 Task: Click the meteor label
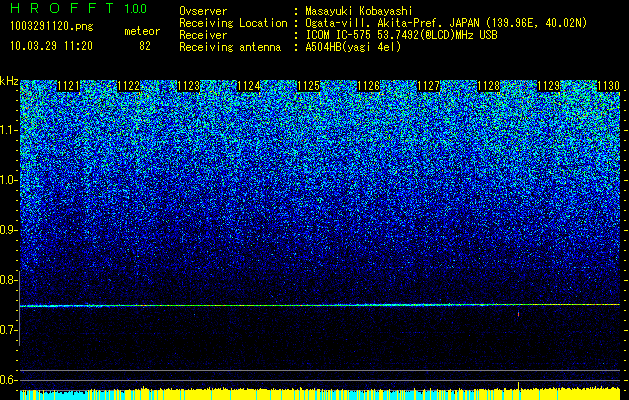[142, 31]
